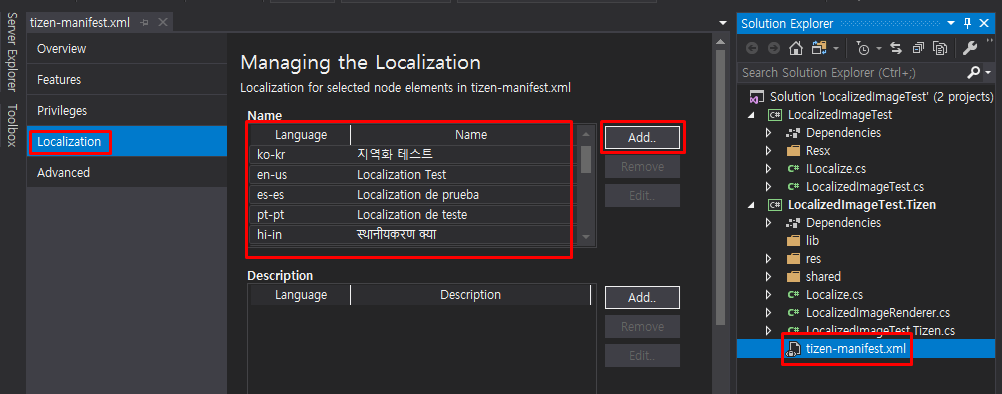Click the Pending Changes Filter clock icon
This screenshot has width=1002, height=394.
click(x=863, y=48)
